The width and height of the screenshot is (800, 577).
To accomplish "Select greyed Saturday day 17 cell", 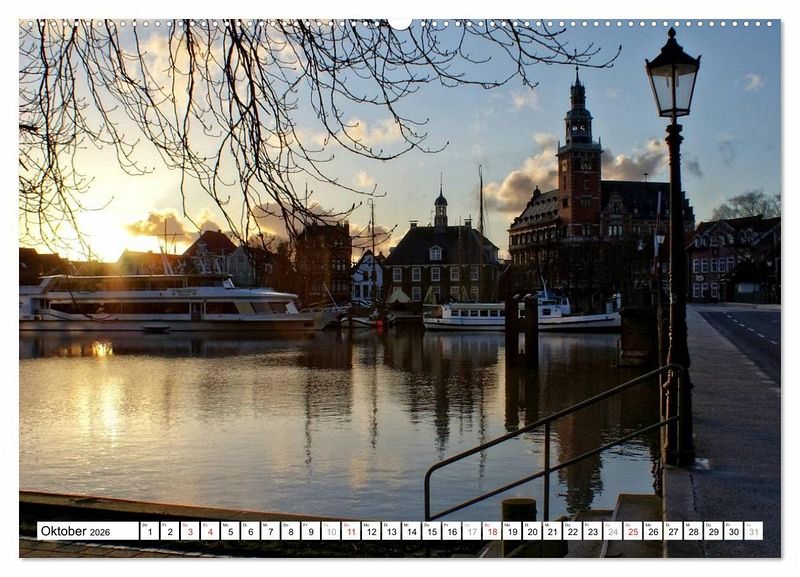I will click(472, 531).
